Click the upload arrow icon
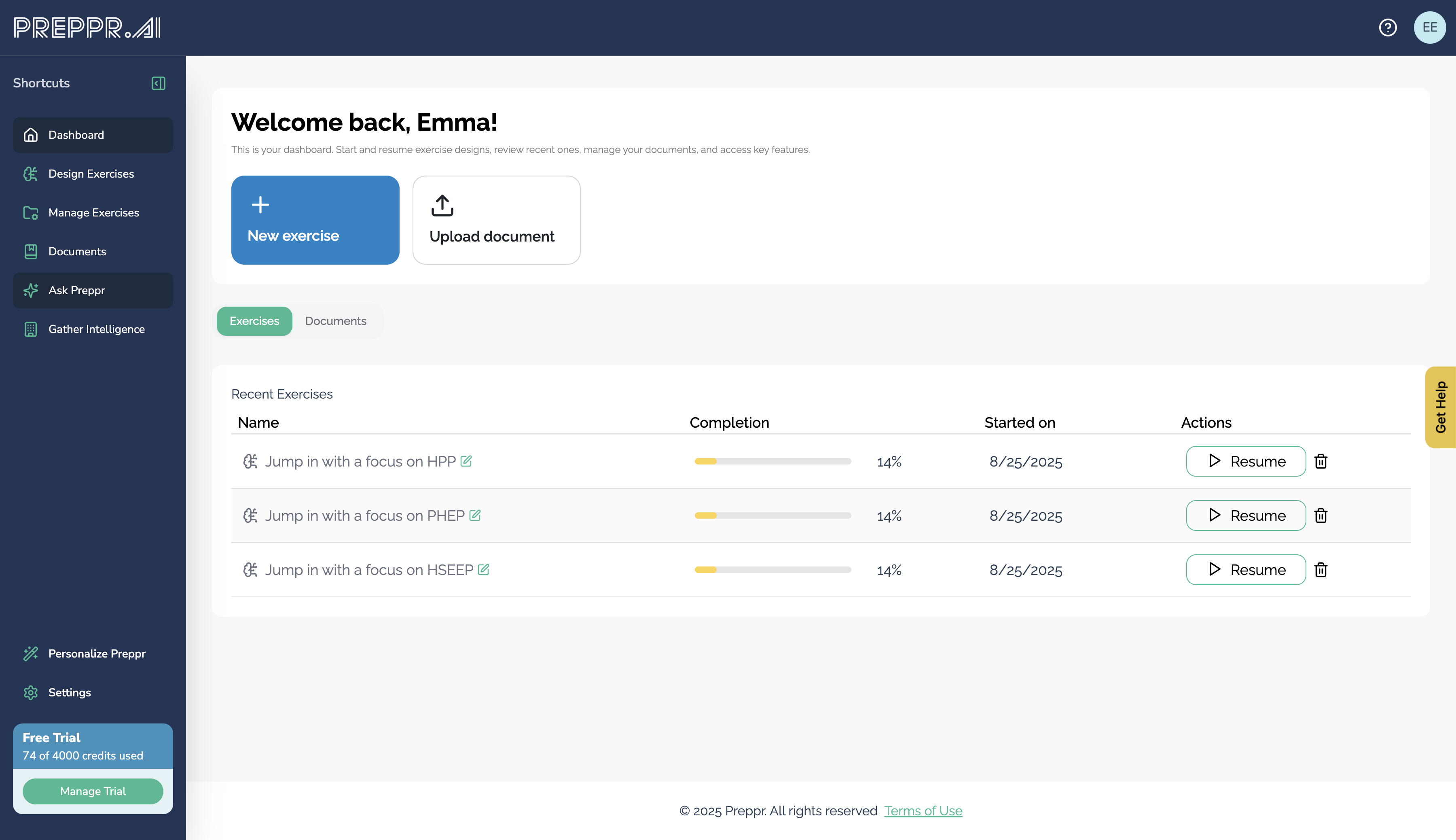Viewport: 1456px width, 840px height. pyautogui.click(x=442, y=206)
